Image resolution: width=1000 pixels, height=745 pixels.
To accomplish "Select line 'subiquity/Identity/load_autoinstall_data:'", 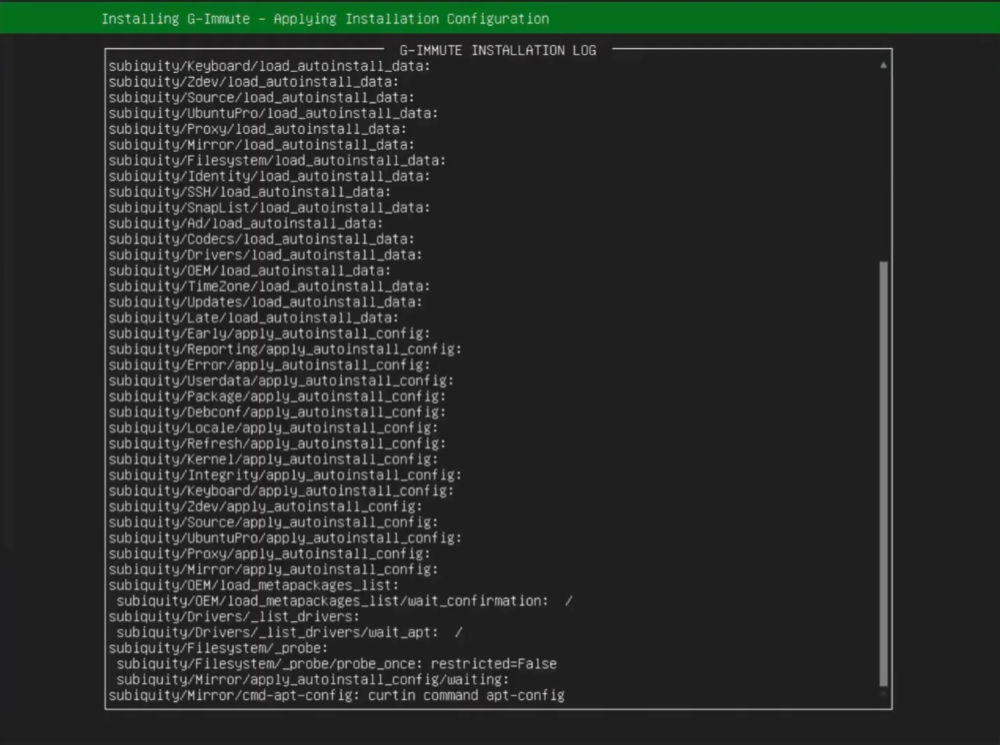I will coord(269,177).
